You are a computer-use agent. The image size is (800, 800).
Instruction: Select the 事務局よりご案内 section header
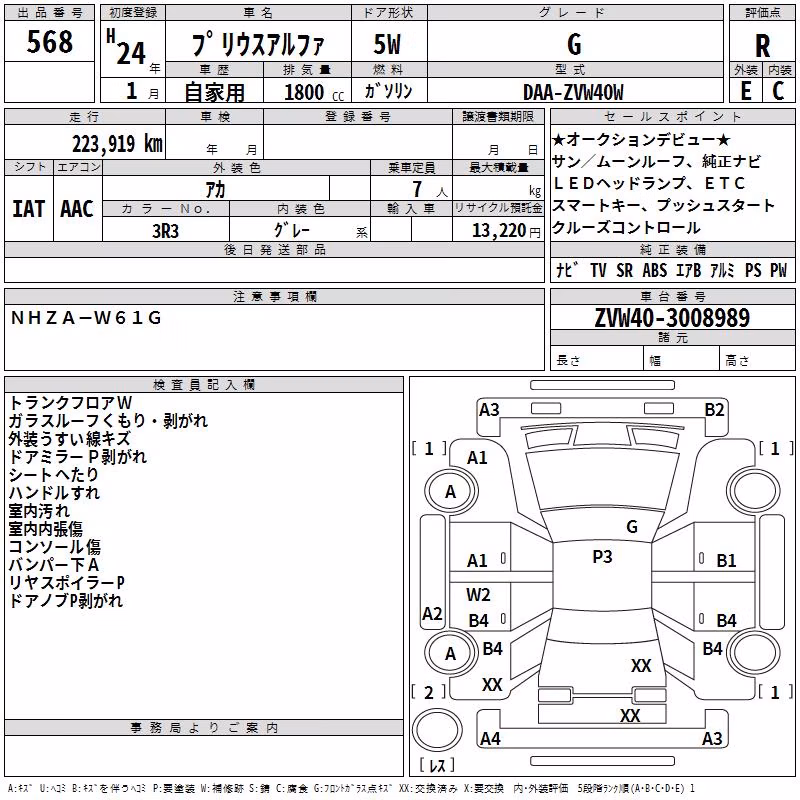click(204, 728)
